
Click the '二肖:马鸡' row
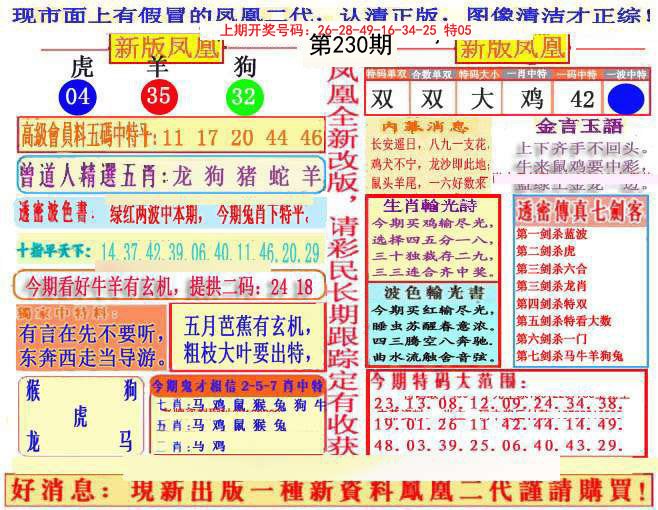[191, 446]
